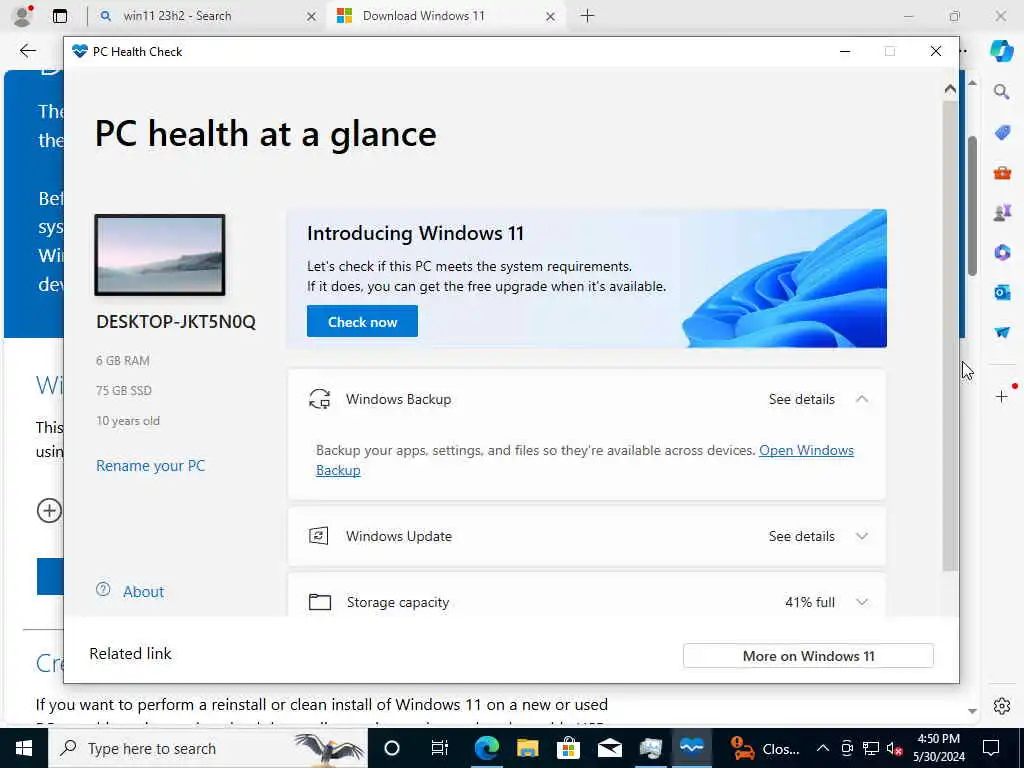Go back in the Edge browser

pyautogui.click(x=27, y=51)
